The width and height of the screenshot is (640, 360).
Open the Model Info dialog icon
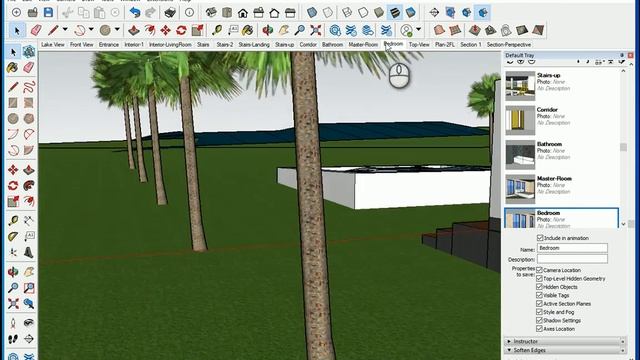(x=189, y=12)
